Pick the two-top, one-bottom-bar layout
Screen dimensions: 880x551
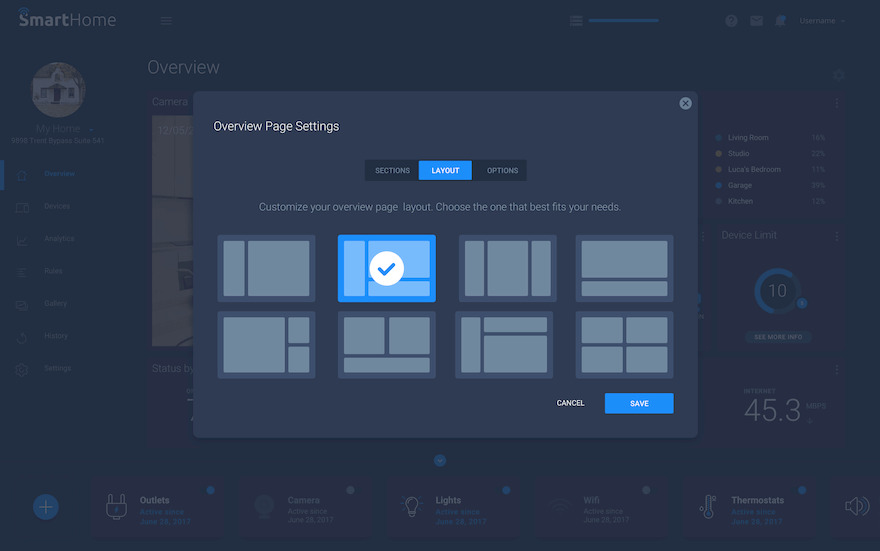387,345
